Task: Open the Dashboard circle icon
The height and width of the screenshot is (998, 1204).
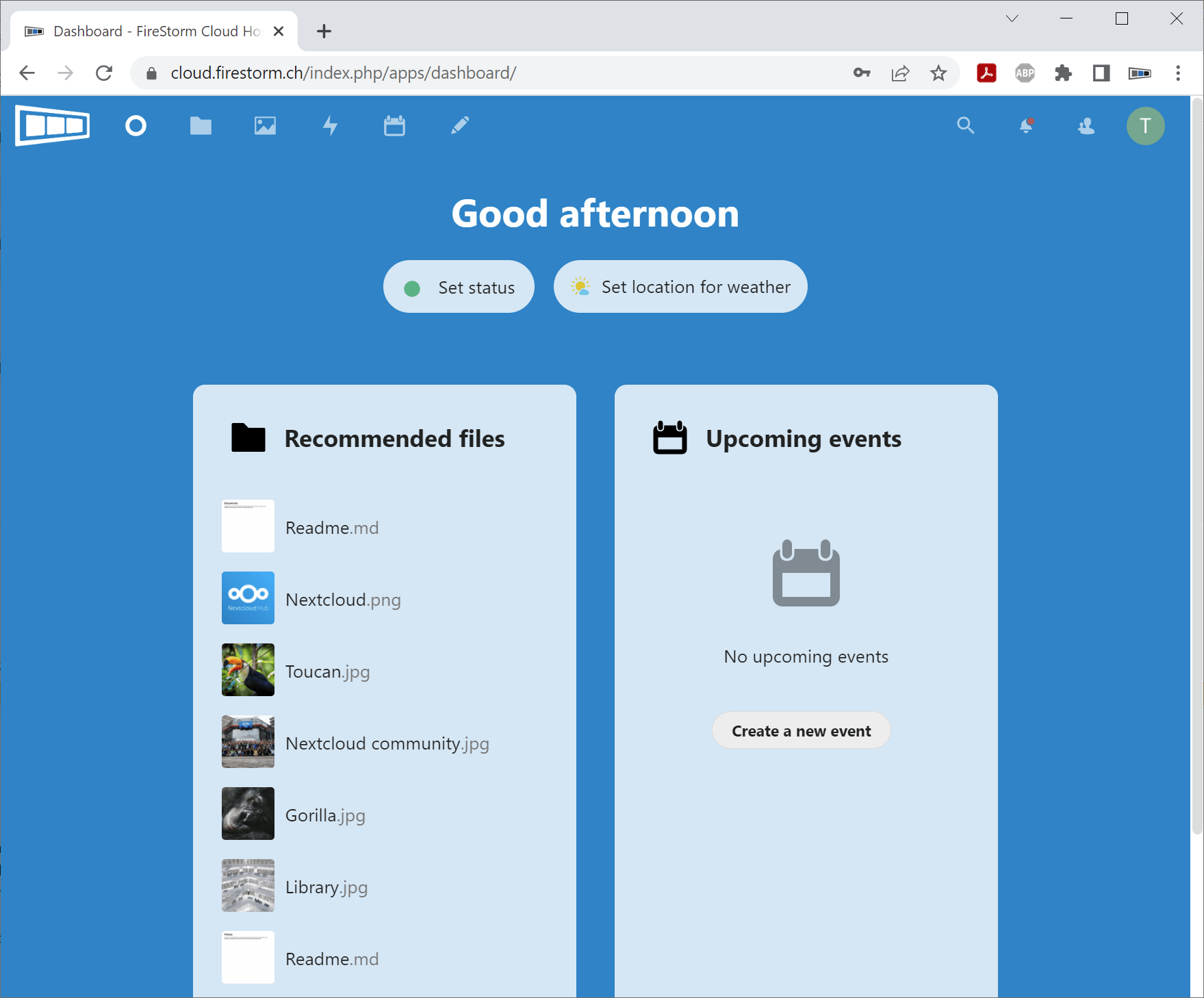Action: [136, 126]
